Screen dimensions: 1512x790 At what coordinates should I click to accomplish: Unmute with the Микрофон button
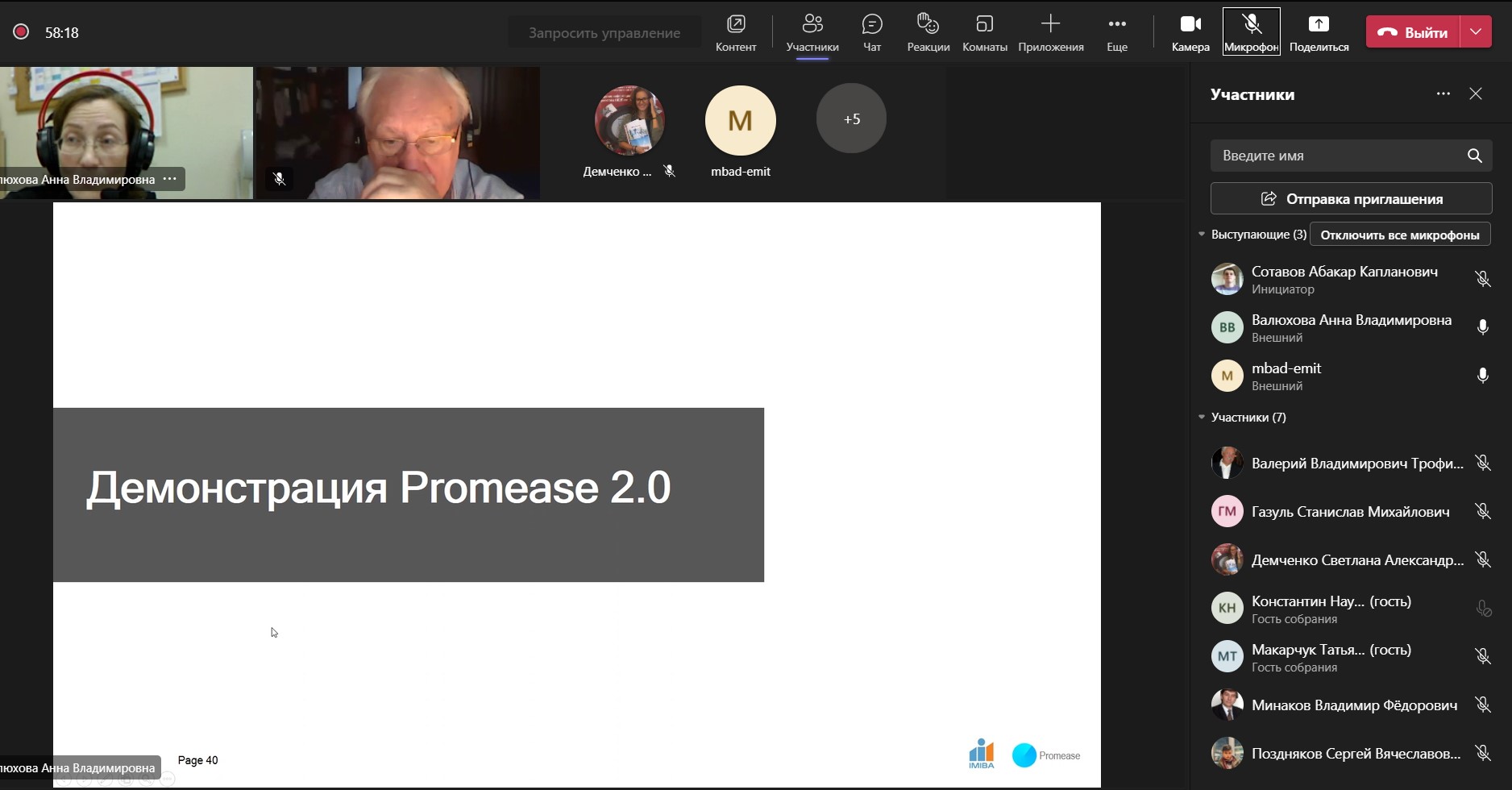pos(1251,32)
